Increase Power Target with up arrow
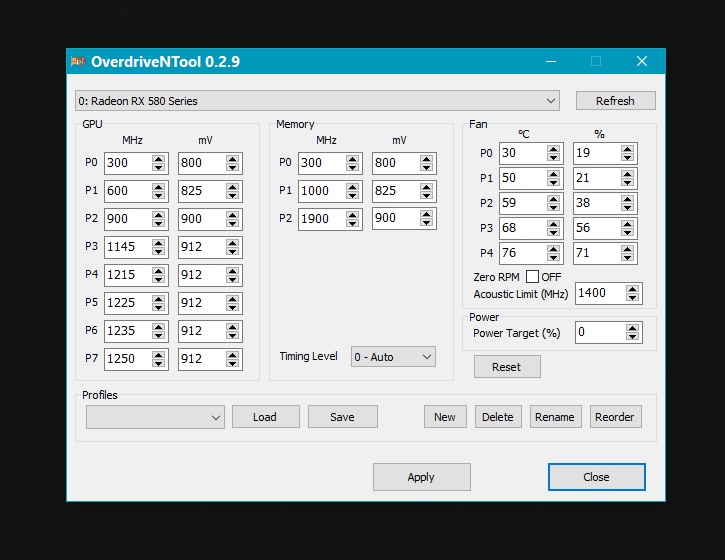 (633, 328)
